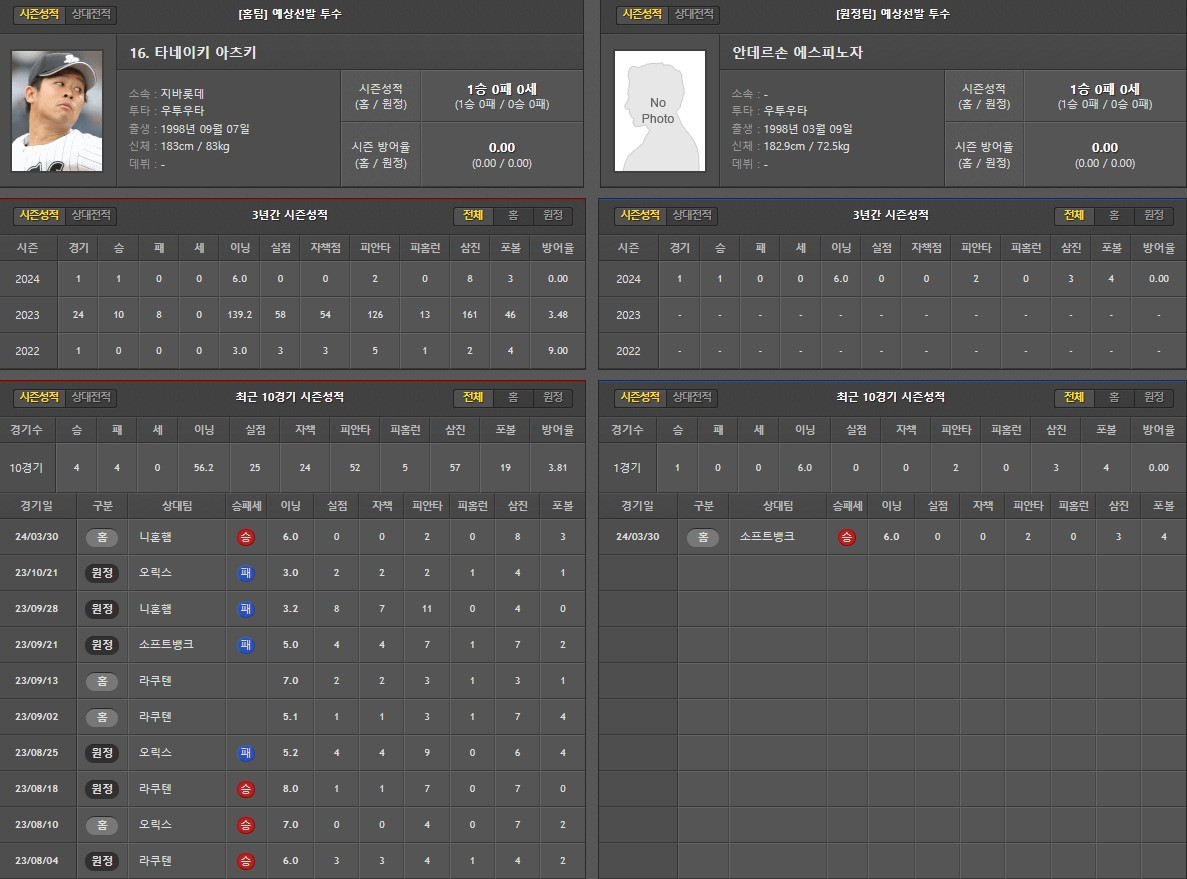1187x879 pixels.
Task: Select 상대전적 tab in away starting pitcher header
Action: [x=693, y=14]
